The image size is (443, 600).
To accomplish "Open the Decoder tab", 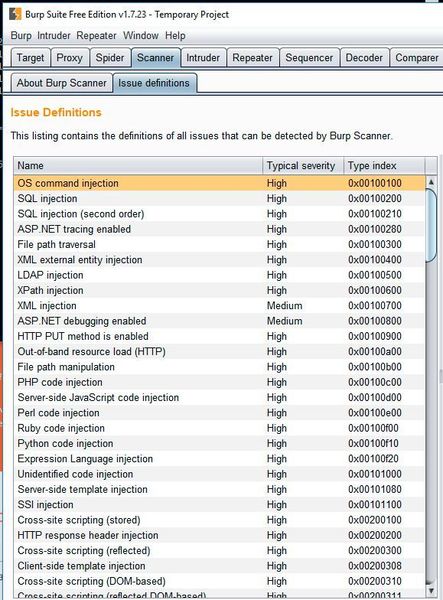I will click(x=364, y=58).
